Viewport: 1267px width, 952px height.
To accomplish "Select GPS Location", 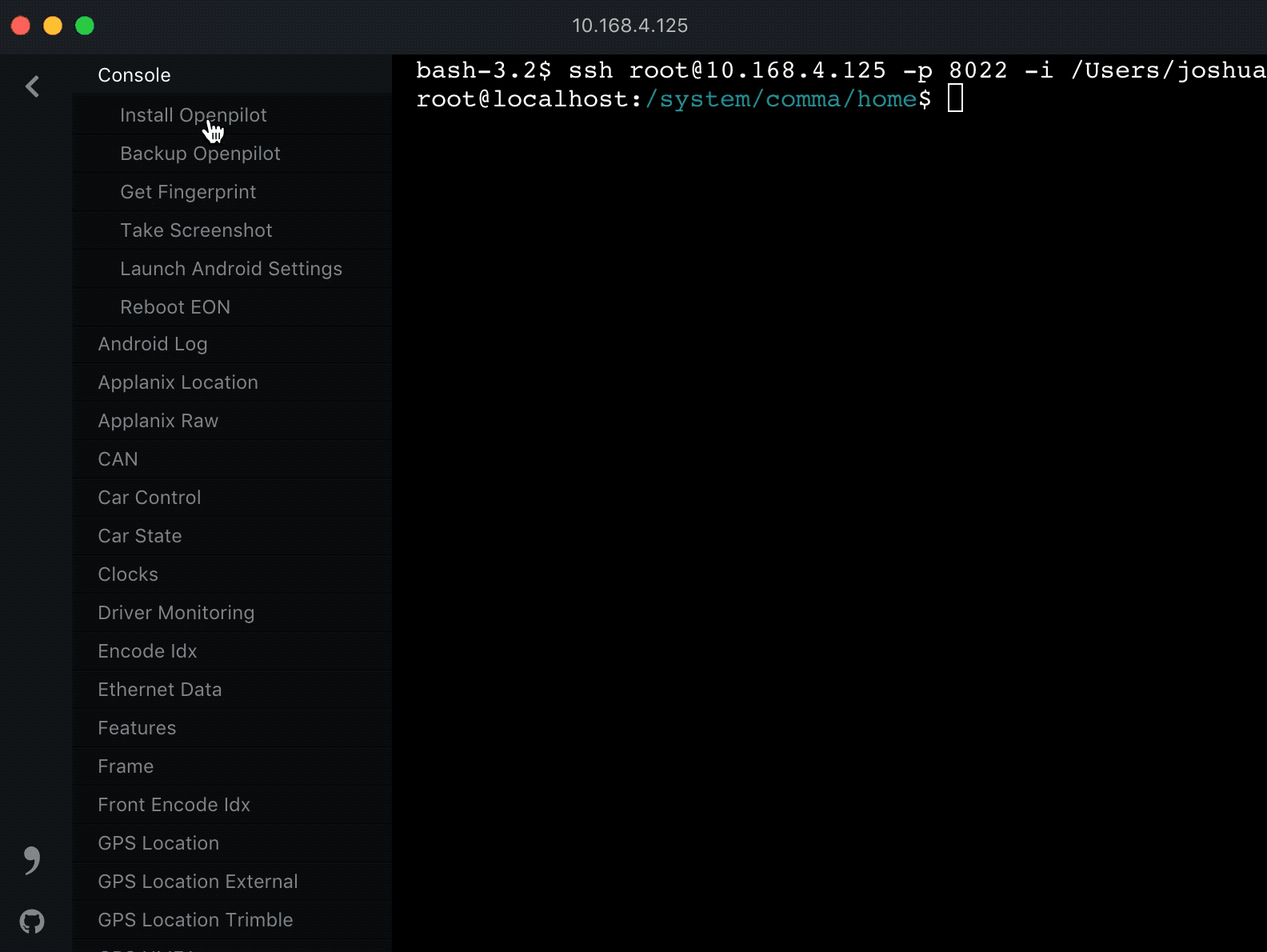I will click(232, 843).
